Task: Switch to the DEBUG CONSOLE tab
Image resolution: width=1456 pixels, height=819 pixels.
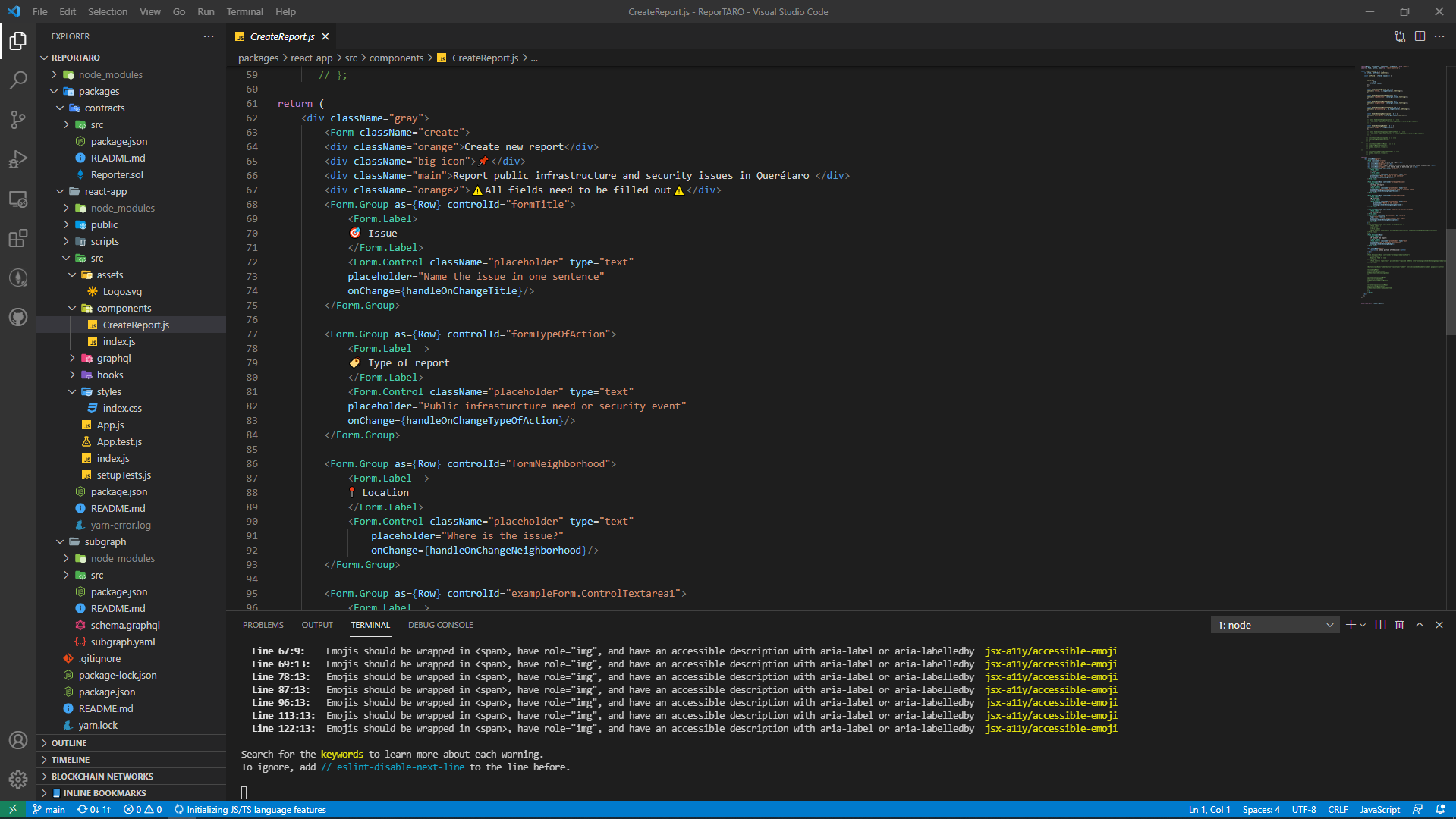Action: [x=441, y=625]
